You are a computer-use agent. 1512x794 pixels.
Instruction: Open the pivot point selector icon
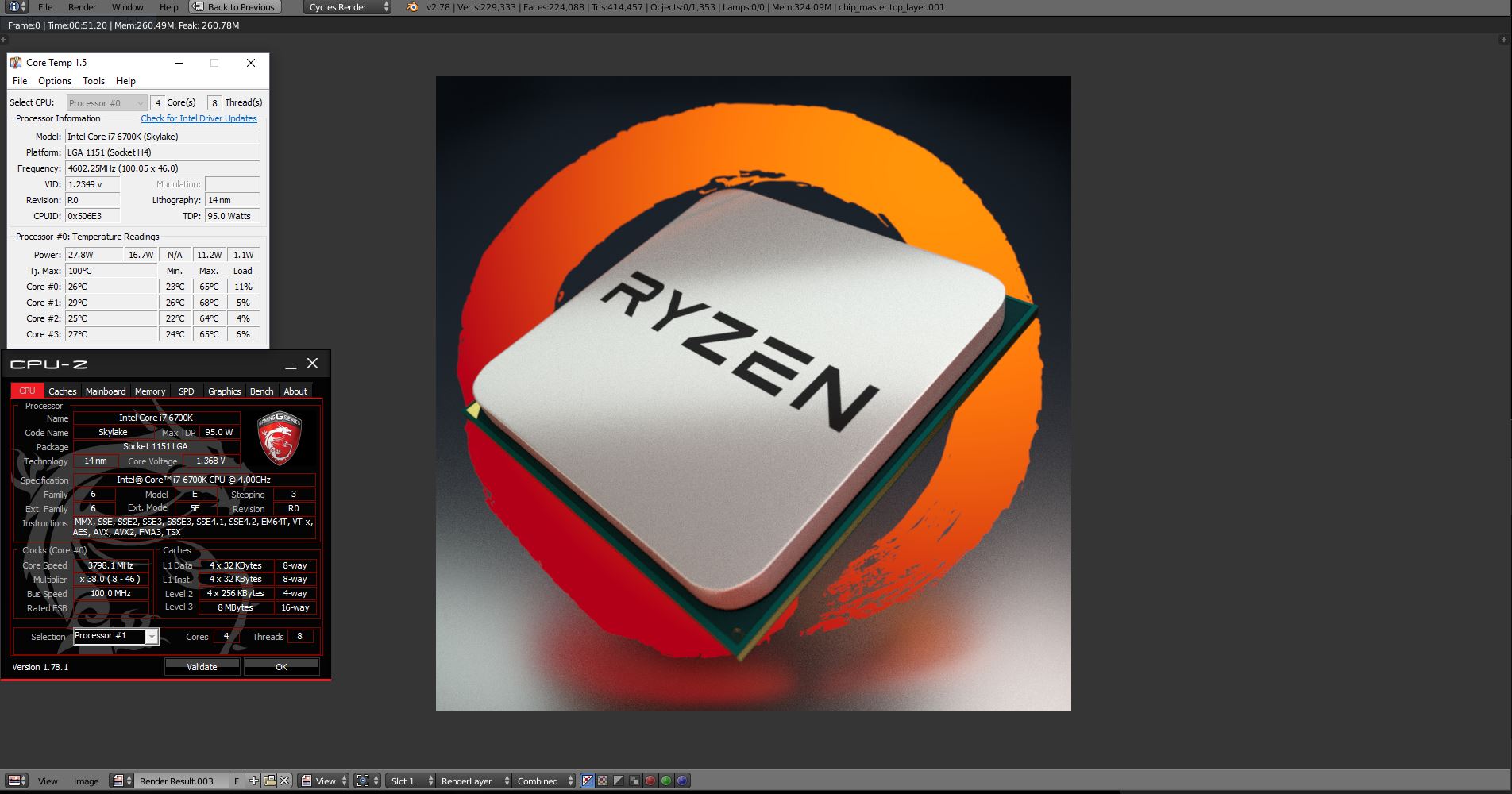tap(366, 781)
